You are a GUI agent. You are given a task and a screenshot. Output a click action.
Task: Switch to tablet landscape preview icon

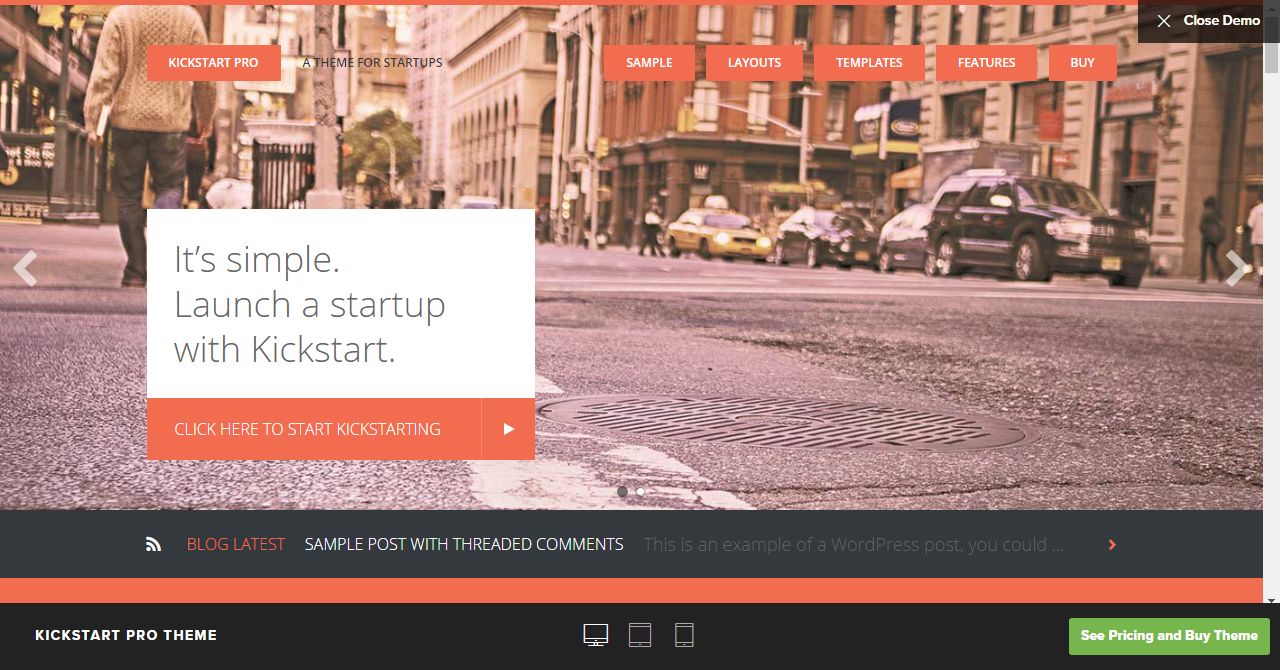[640, 635]
